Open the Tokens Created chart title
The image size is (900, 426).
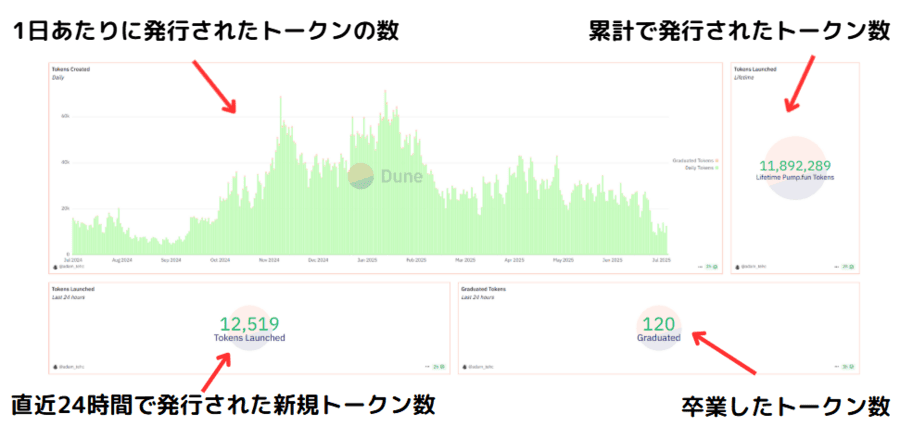(71, 69)
